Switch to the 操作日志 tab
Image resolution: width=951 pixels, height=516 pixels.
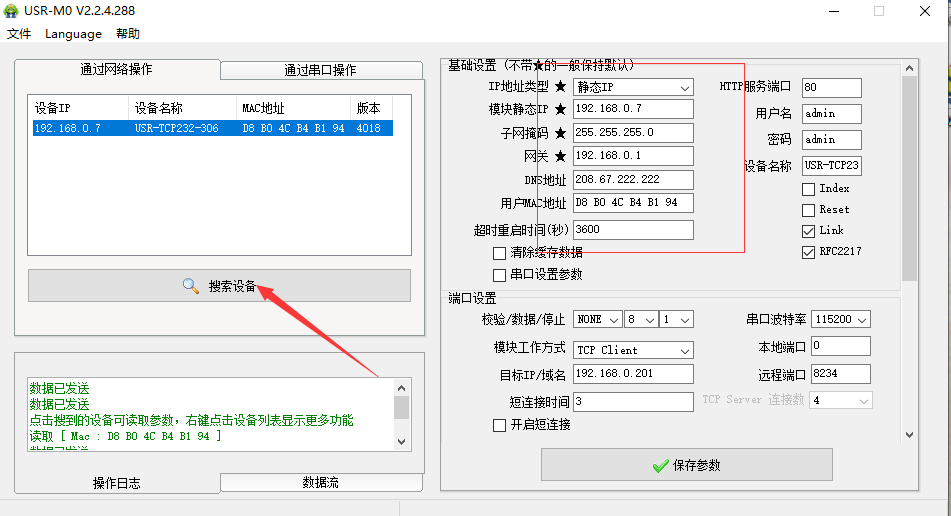pyautogui.click(x=117, y=483)
